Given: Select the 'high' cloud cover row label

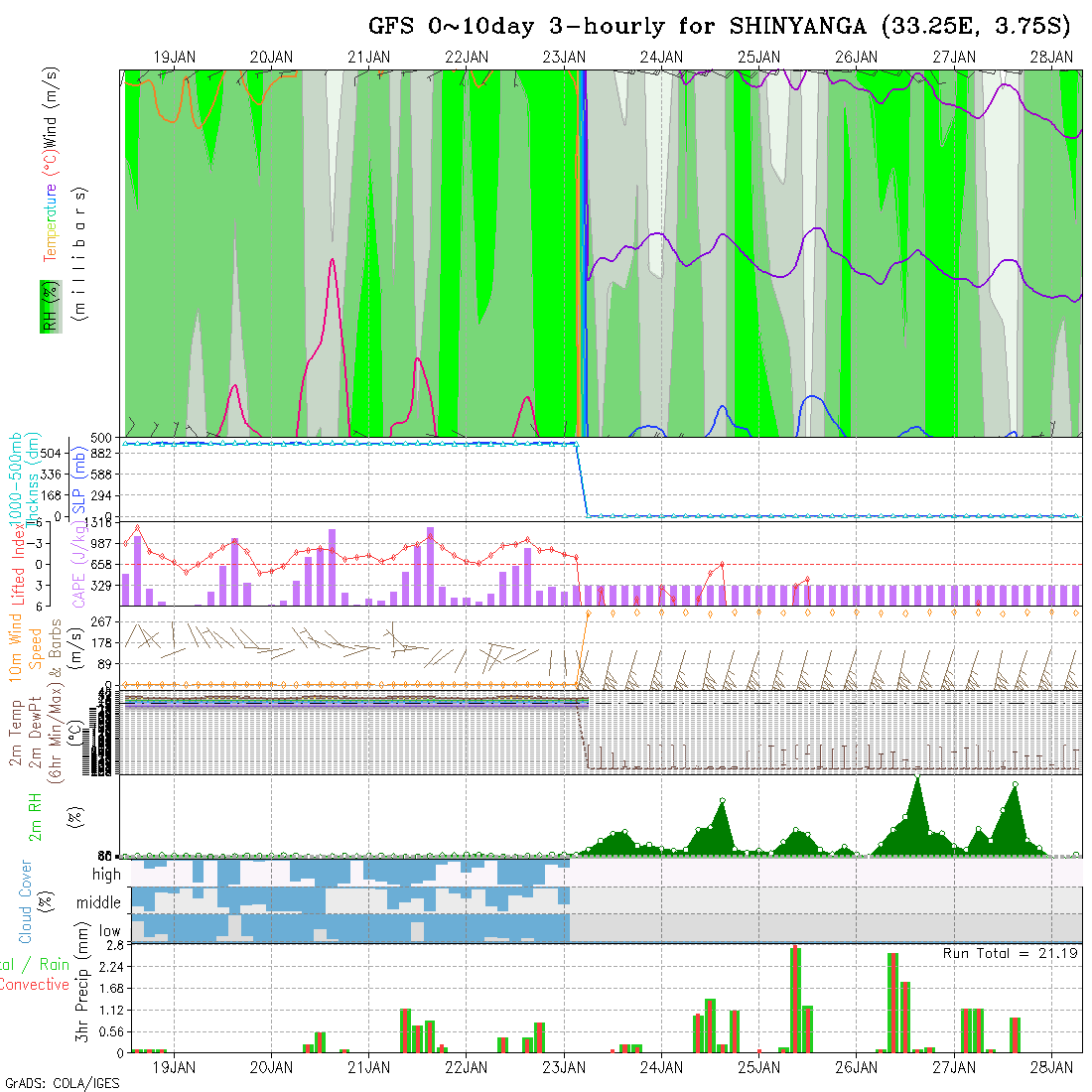Looking at the screenshot, I should (x=106, y=875).
